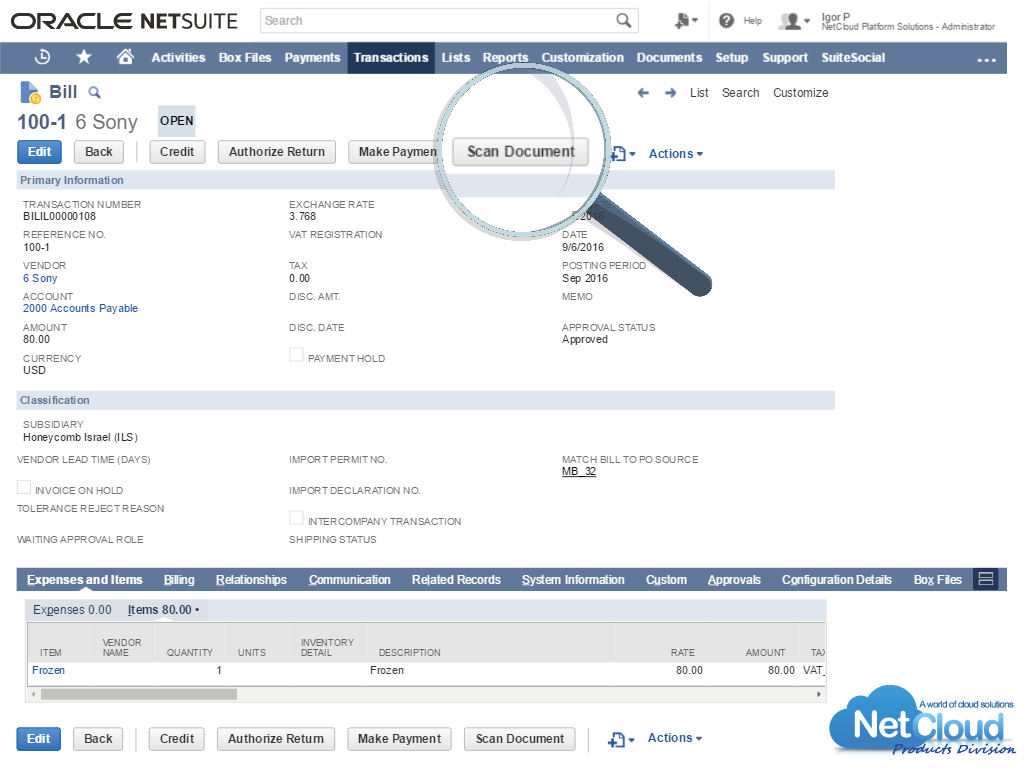Open the Setup menu
The image size is (1024, 768).
coord(731,57)
